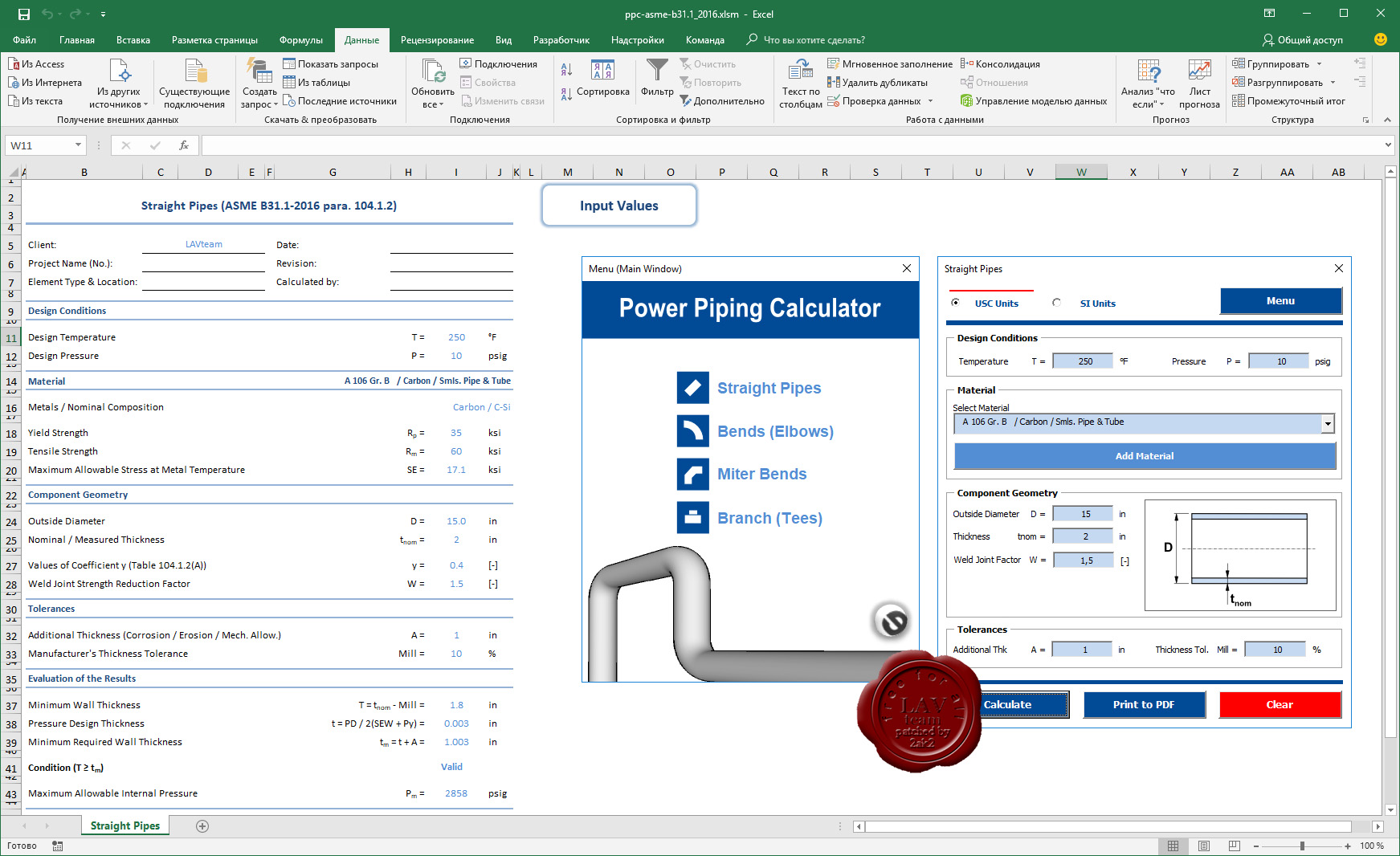
Task: Open the Sort (Сортировка) dialog
Action: pos(603,79)
